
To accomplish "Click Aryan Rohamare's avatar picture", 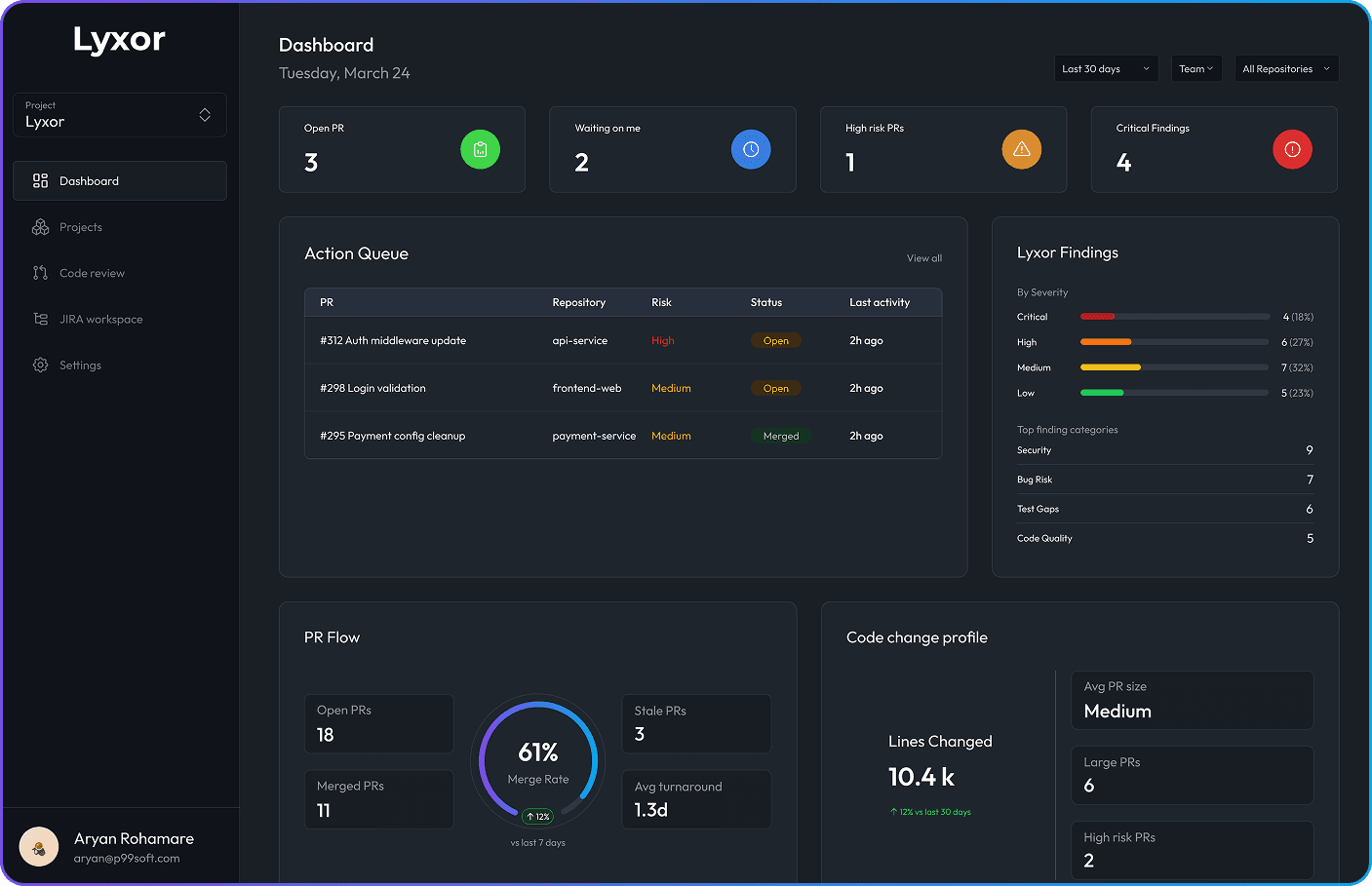I will click(x=39, y=847).
